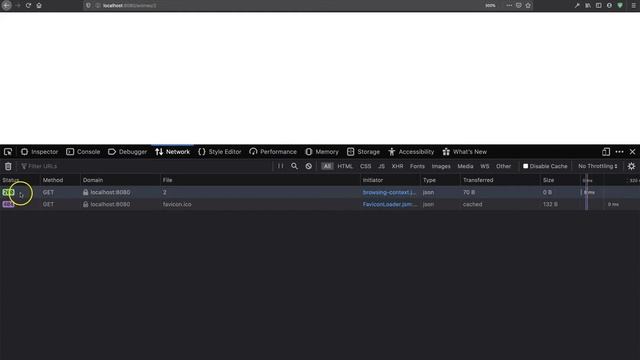Click the 200 status badge
Screen dimensions: 640x360
tap(8, 192)
